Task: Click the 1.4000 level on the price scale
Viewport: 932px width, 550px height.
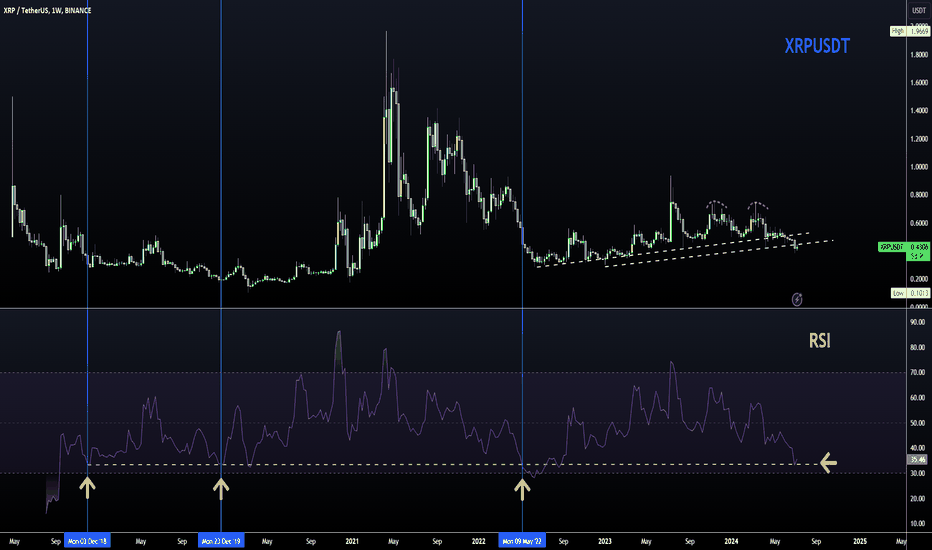Action: 919,111
